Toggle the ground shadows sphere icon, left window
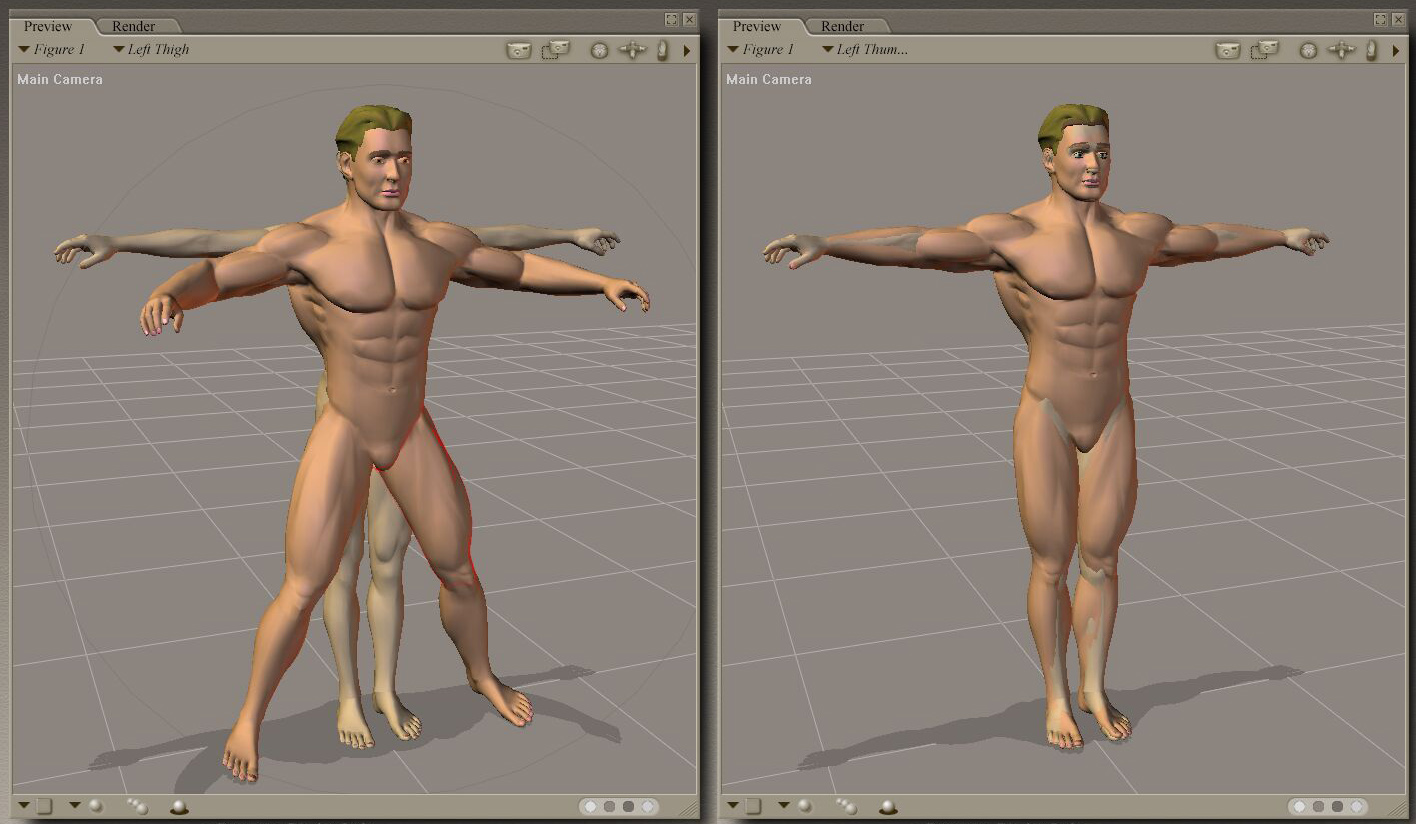 pos(179,807)
